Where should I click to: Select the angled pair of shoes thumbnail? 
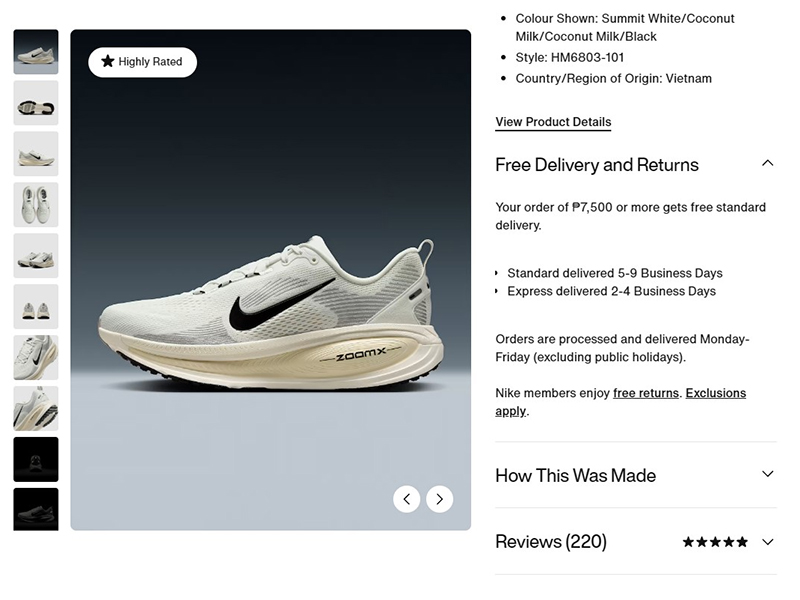pyautogui.click(x=36, y=256)
